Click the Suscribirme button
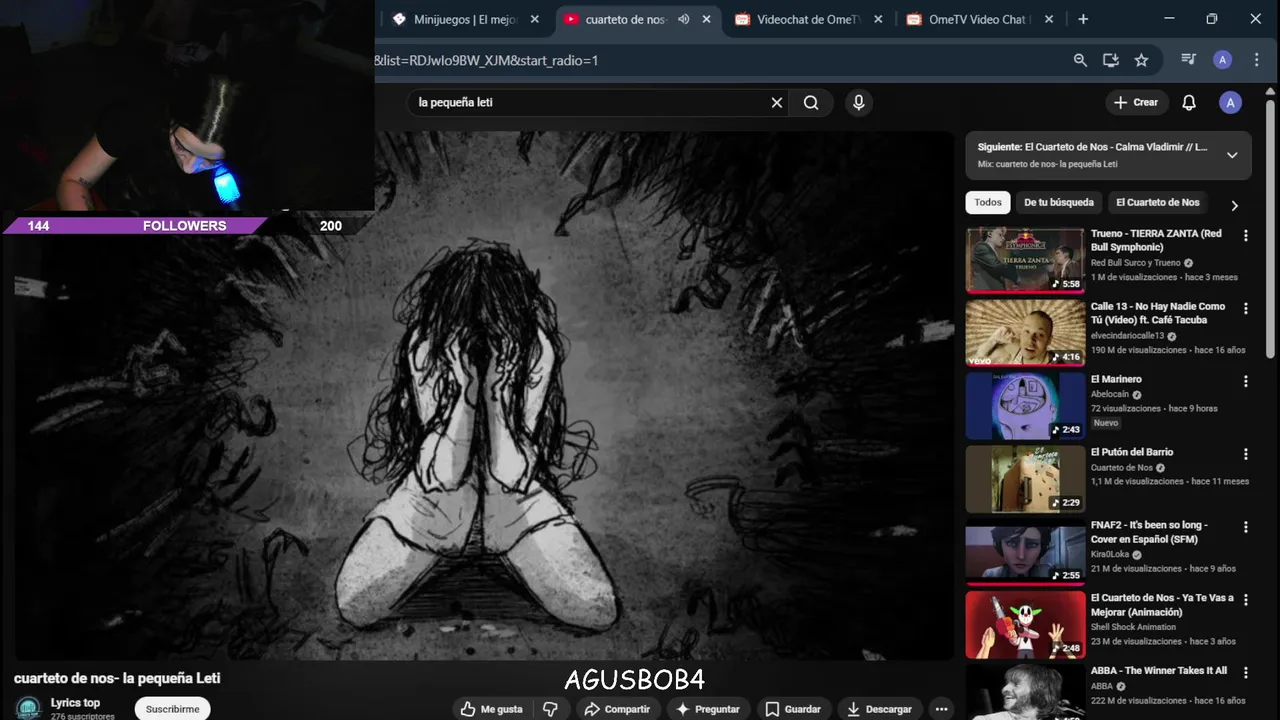Image resolution: width=1280 pixels, height=720 pixels. [173, 709]
